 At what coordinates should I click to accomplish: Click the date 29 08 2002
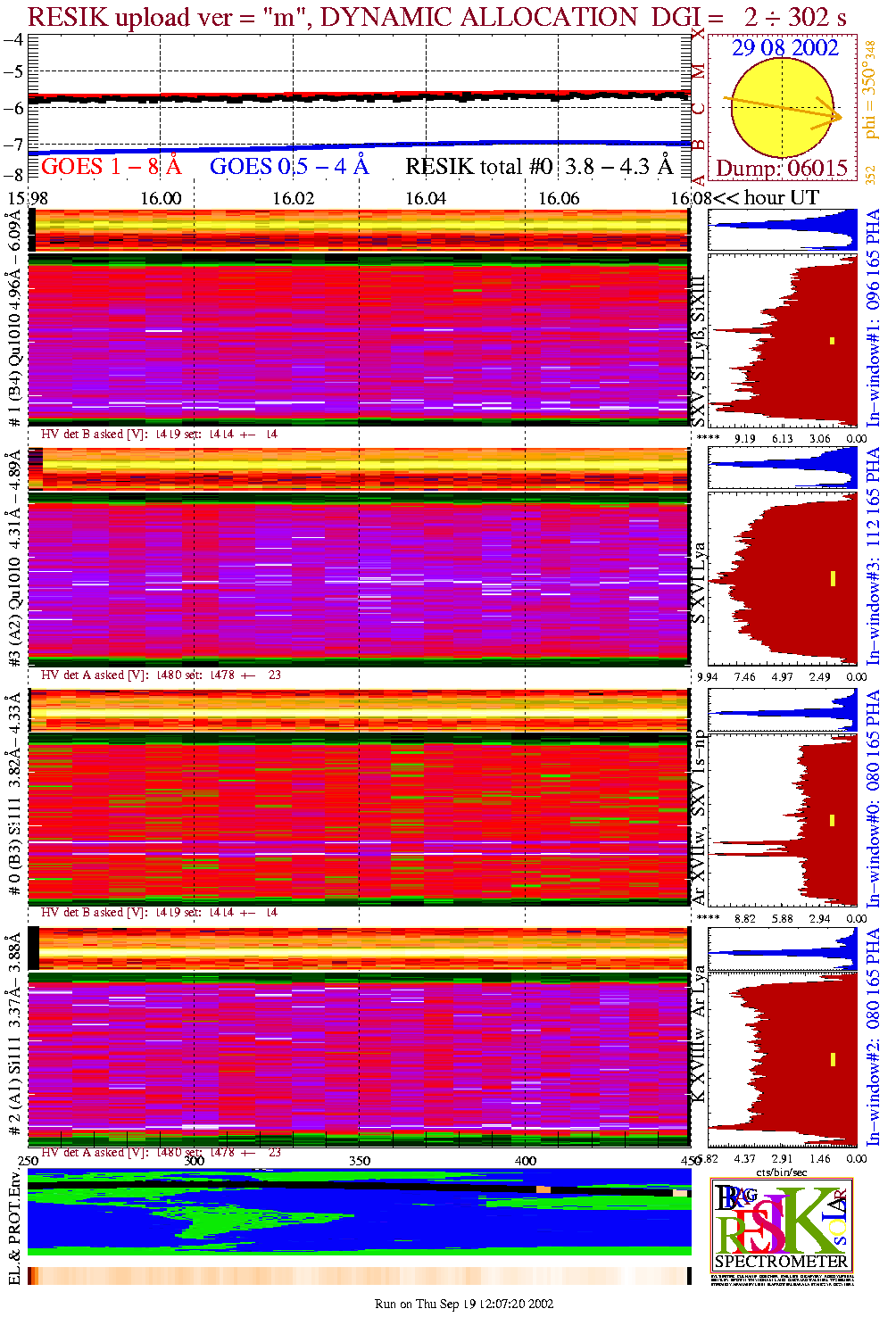point(785,48)
